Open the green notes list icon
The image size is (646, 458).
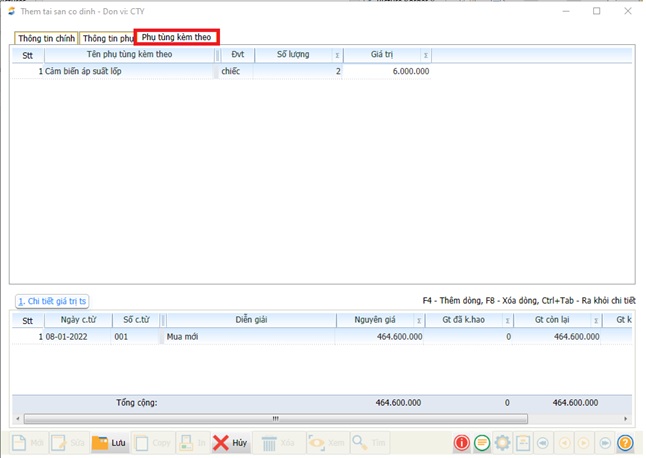[x=482, y=443]
